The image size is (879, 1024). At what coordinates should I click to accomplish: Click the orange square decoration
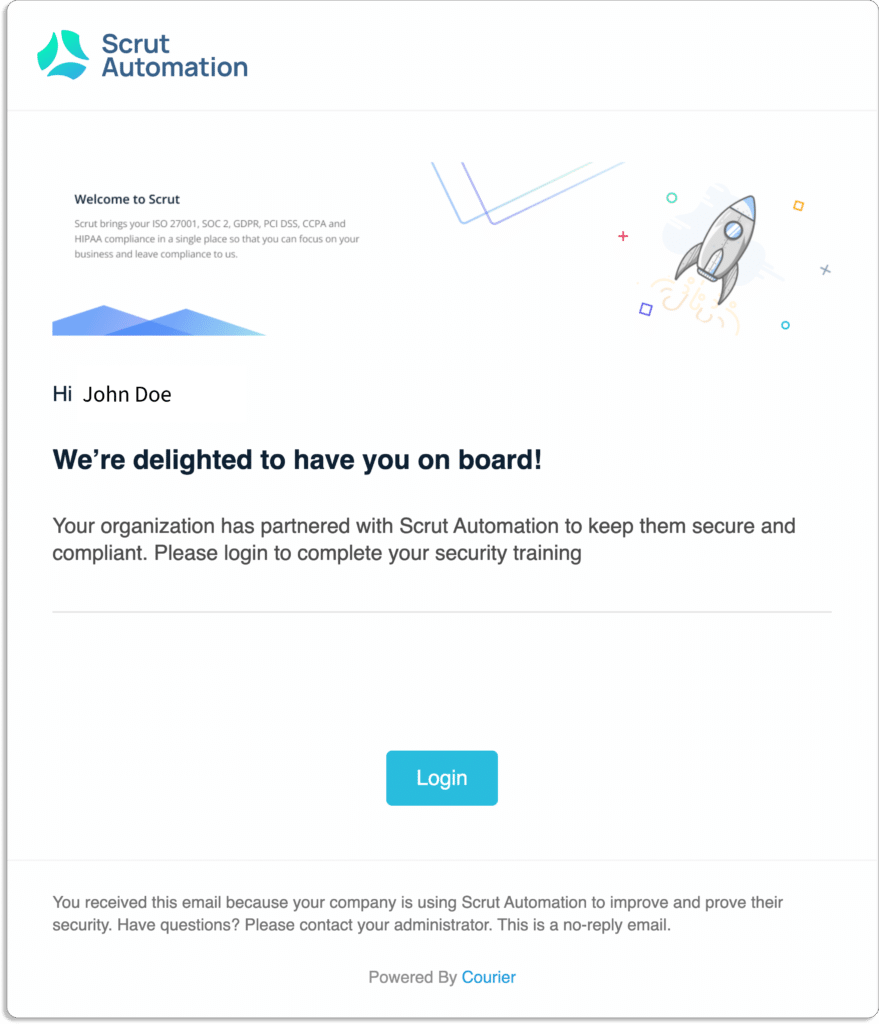coord(798,206)
